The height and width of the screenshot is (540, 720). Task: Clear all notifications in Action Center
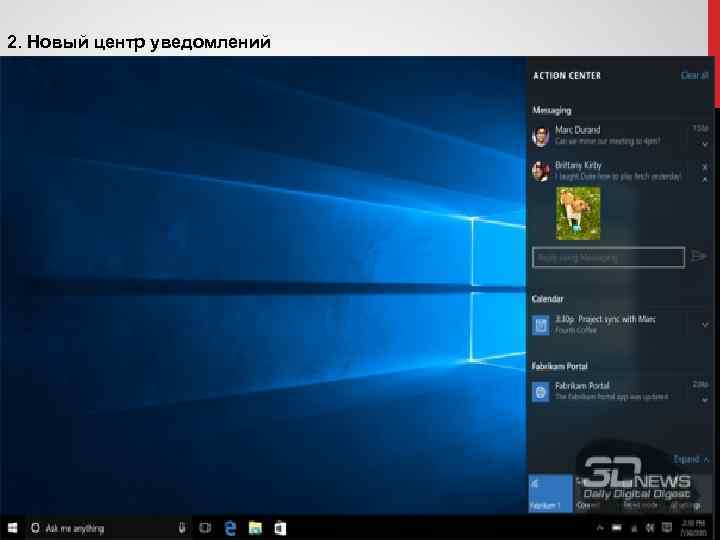click(x=695, y=75)
